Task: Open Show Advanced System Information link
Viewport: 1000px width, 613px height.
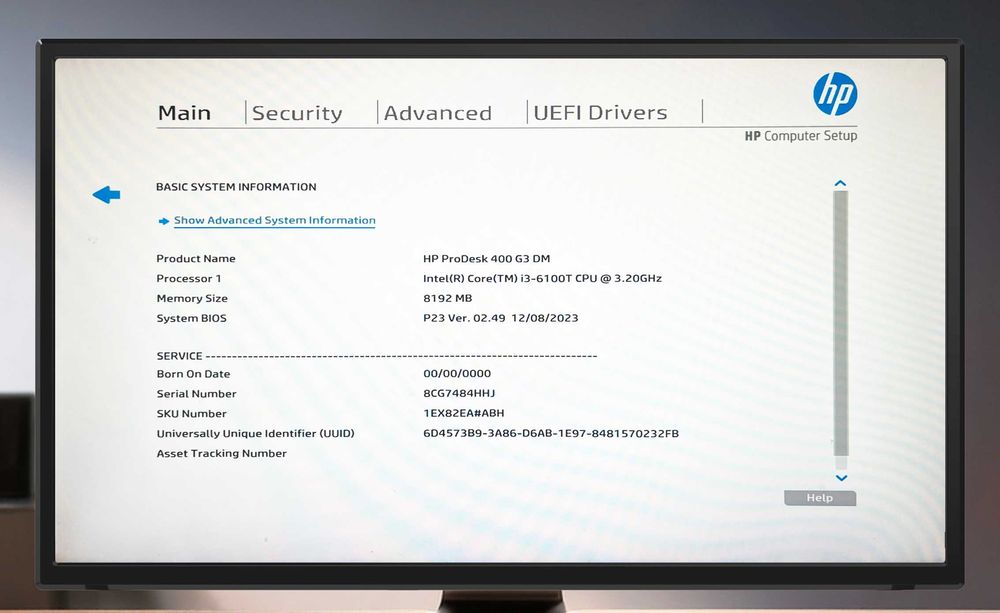Action: point(275,220)
